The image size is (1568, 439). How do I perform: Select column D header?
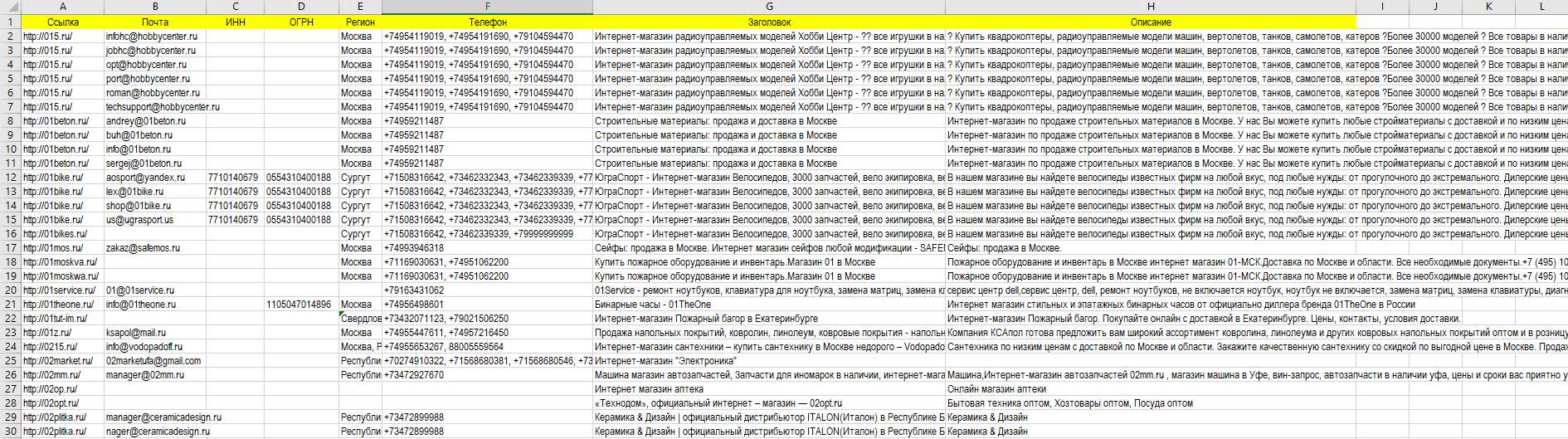click(301, 7)
